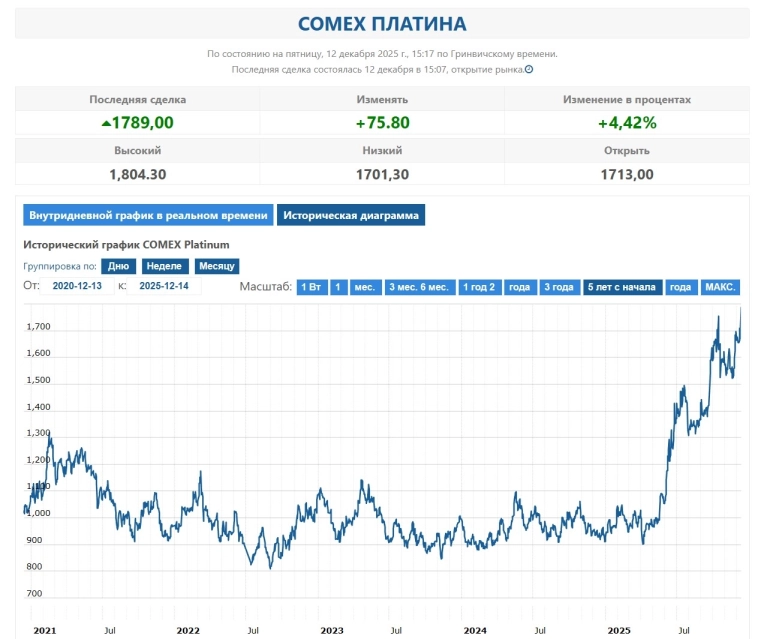Click the 2022 x-axis label
This screenshot has height=639, width=758.
click(188, 630)
